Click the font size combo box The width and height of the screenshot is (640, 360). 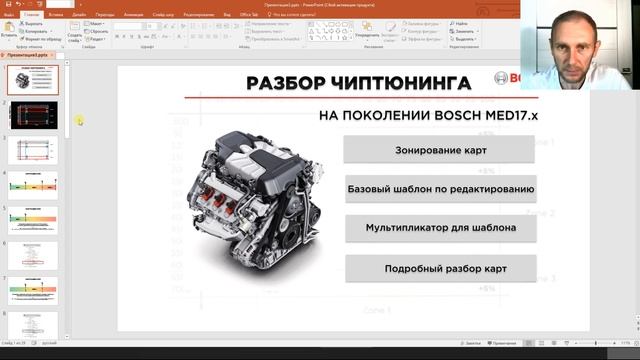tap(151, 26)
